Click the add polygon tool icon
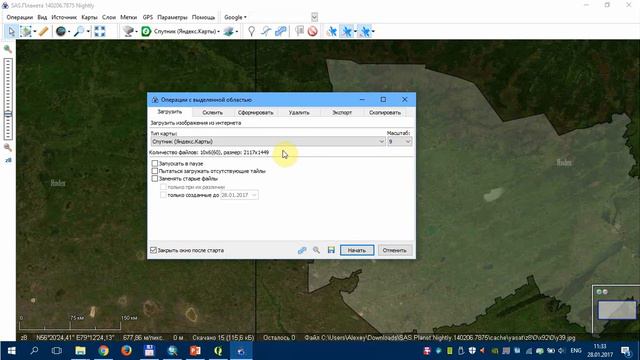Screen dimensions: 640x360 click(281, 31)
